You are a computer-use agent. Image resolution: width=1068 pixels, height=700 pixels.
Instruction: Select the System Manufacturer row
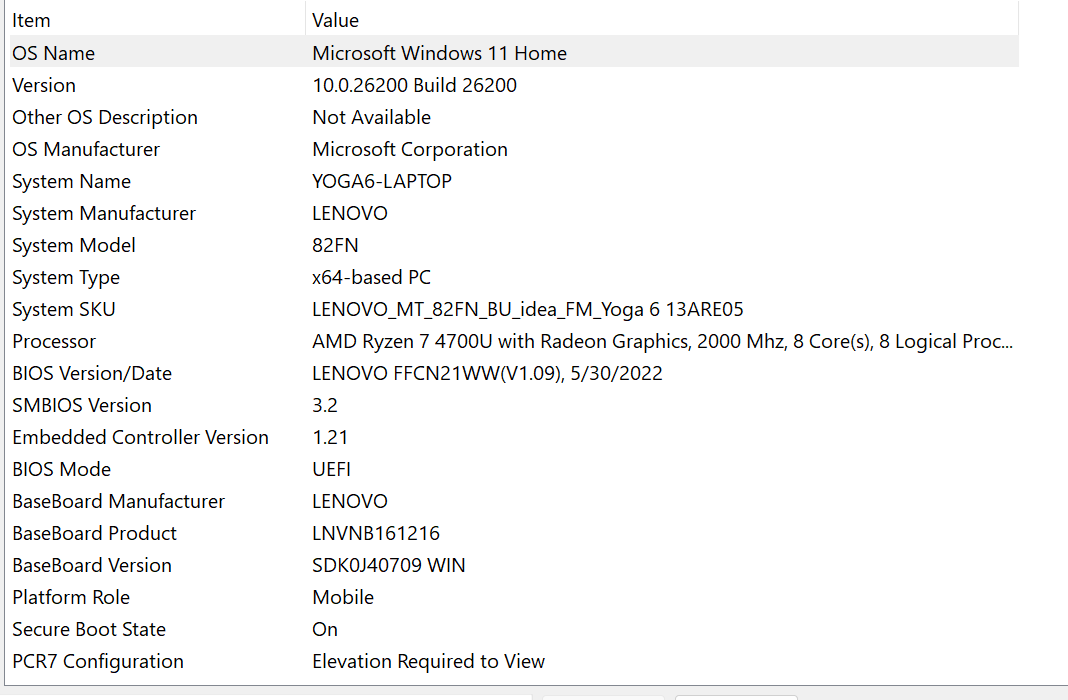tap(104, 213)
